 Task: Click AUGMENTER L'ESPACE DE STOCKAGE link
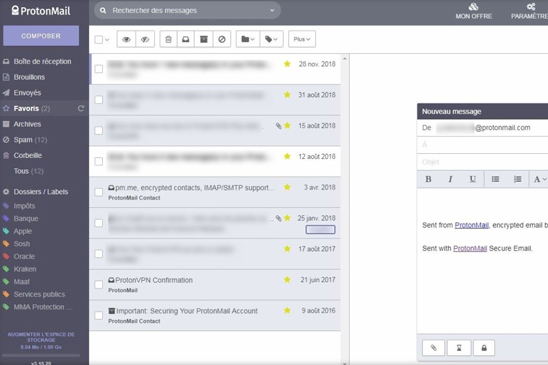(41, 337)
